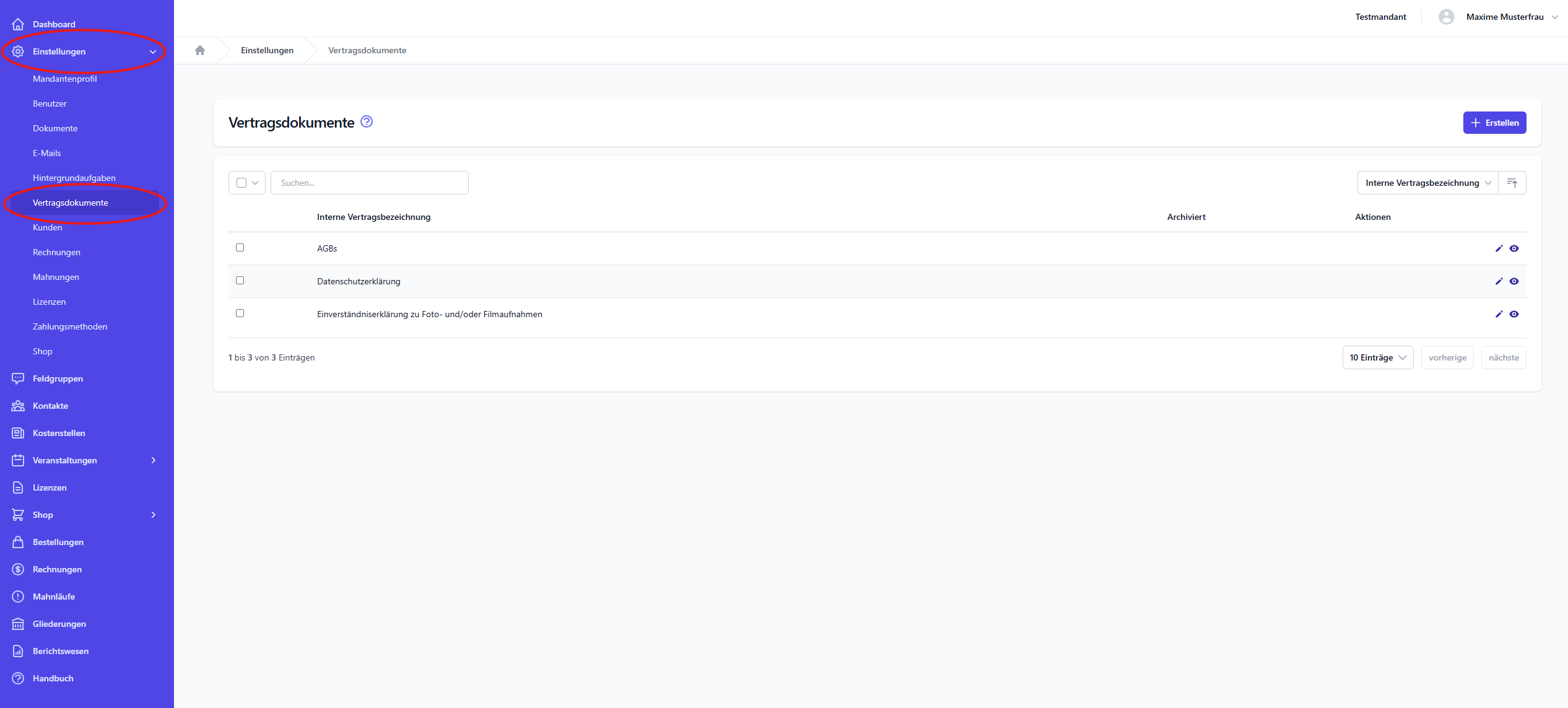1568x708 pixels.
Task: Open Hintergrundaufgaben settings
Action: (74, 178)
